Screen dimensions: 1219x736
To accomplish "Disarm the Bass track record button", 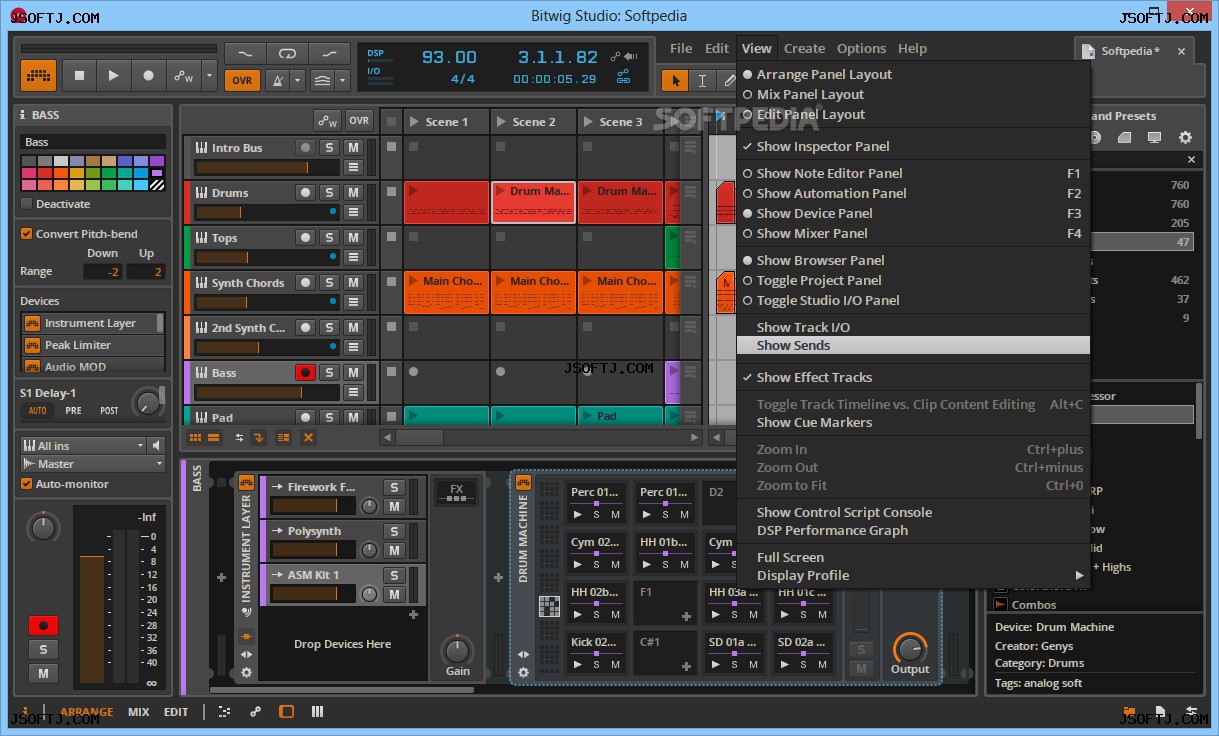I will pyautogui.click(x=305, y=373).
